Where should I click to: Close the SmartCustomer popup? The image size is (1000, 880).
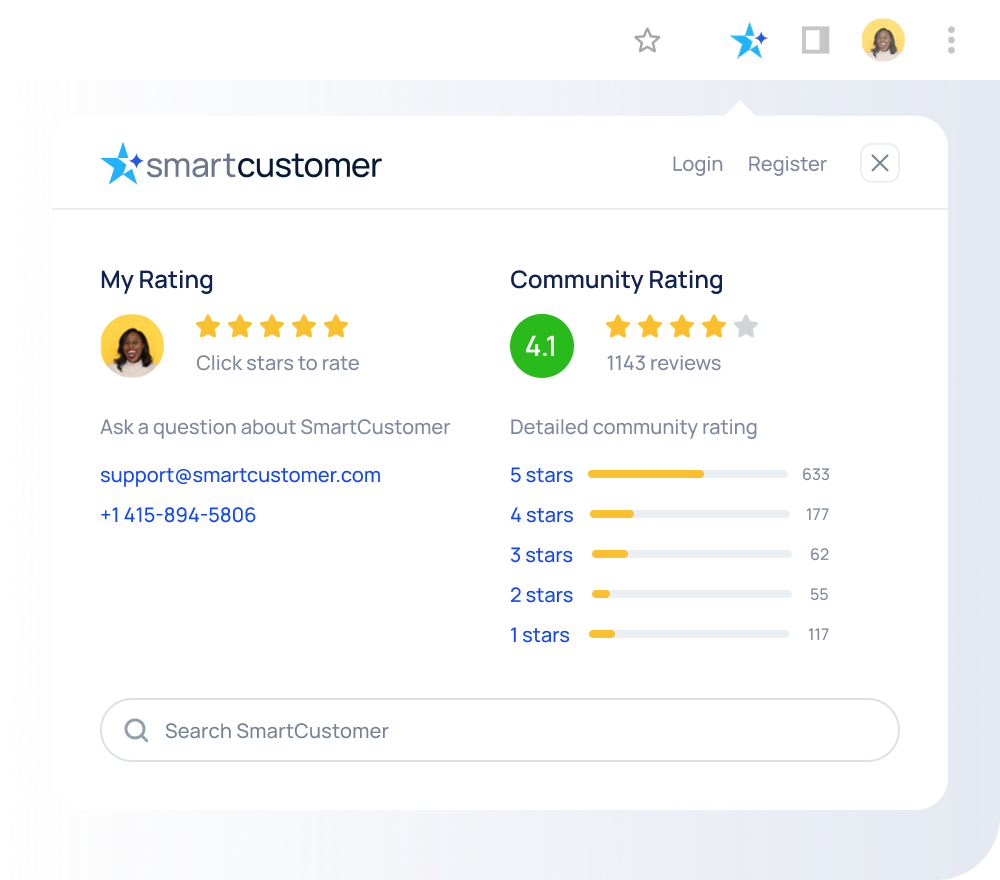coord(879,163)
